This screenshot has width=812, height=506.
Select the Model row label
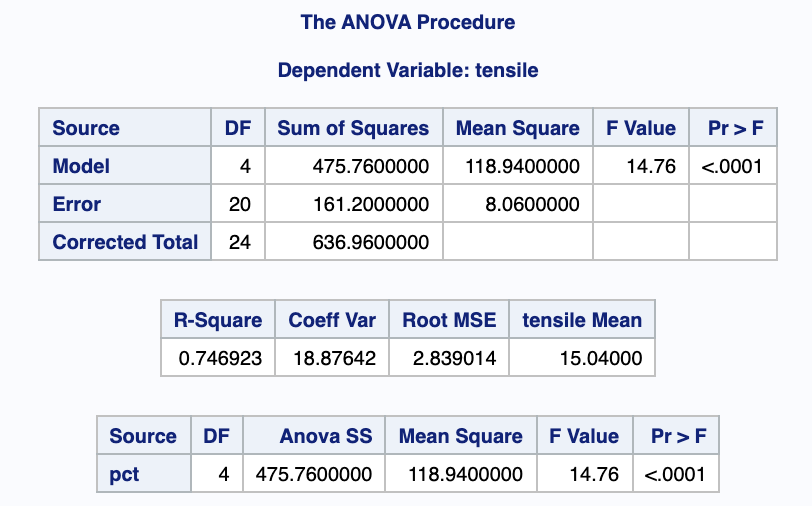coord(81,166)
